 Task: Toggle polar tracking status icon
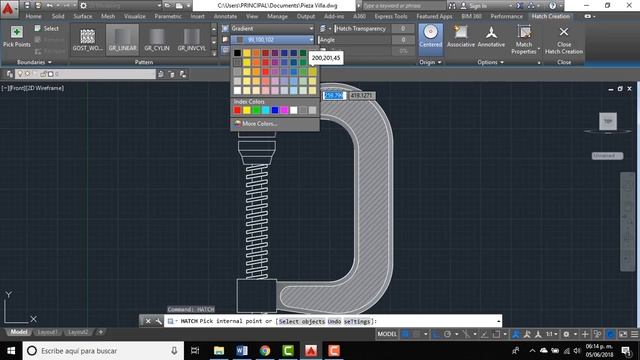(447, 334)
